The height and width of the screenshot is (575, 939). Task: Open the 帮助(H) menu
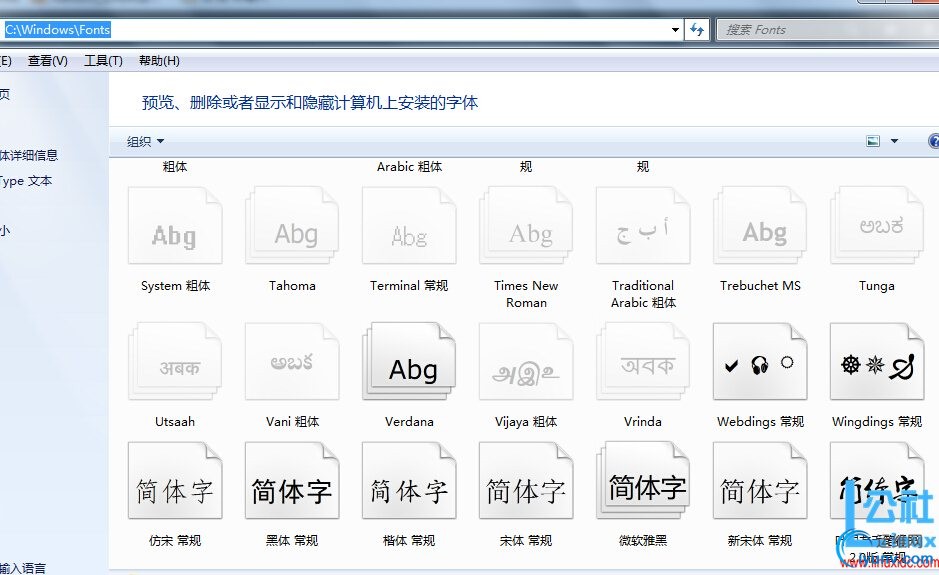point(159,60)
